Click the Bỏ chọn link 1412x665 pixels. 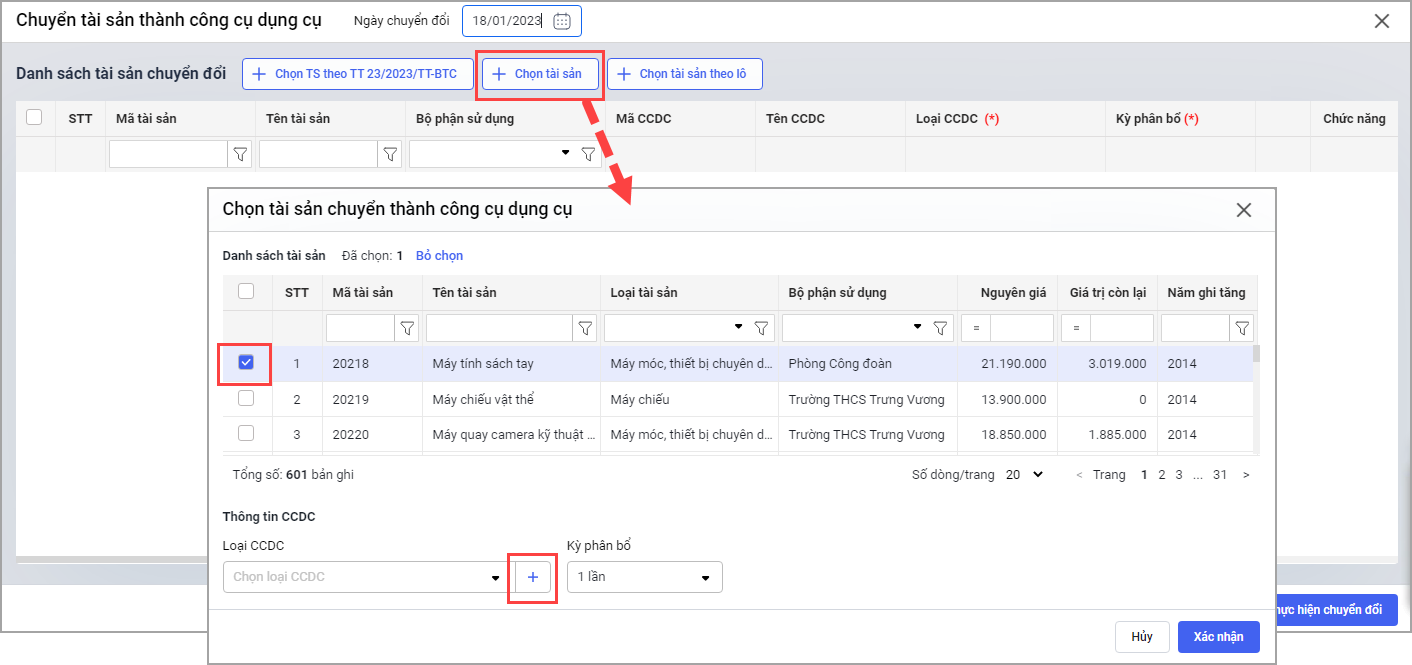tap(439, 256)
